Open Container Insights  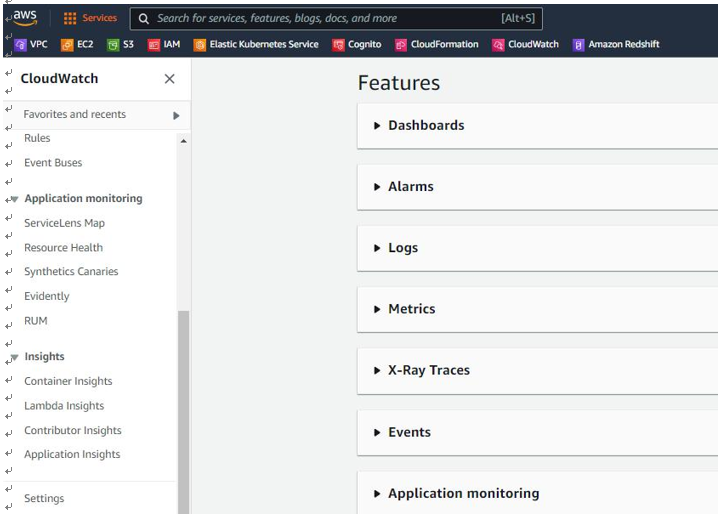pyautogui.click(x=68, y=381)
